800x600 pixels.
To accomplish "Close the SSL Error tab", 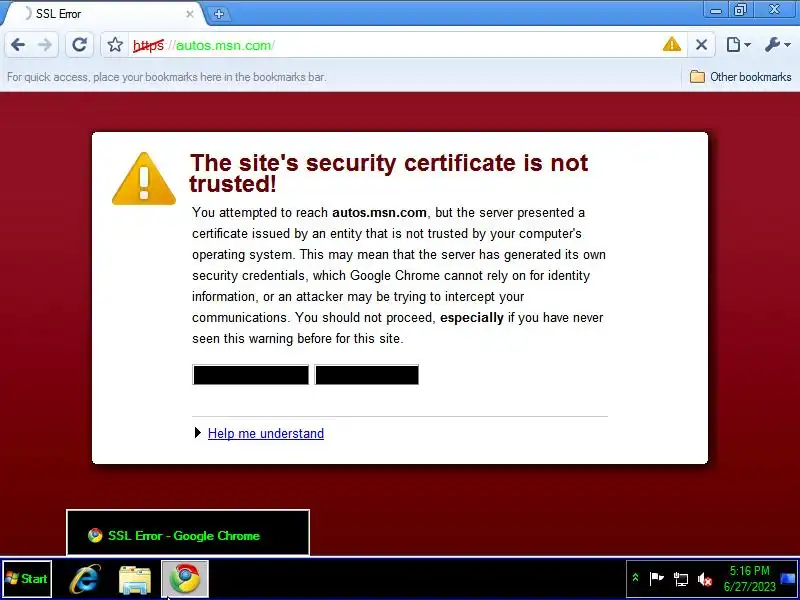I will (x=190, y=14).
